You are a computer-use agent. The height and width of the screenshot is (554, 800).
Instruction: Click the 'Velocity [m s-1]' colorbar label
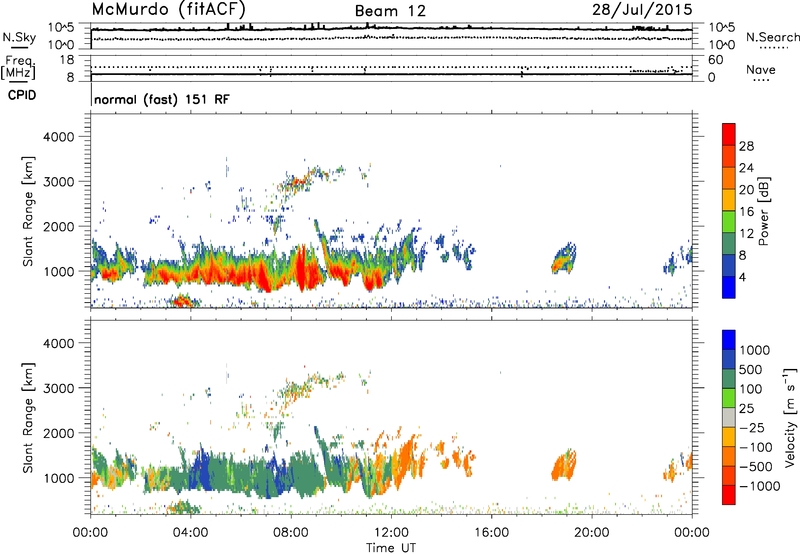(790, 417)
